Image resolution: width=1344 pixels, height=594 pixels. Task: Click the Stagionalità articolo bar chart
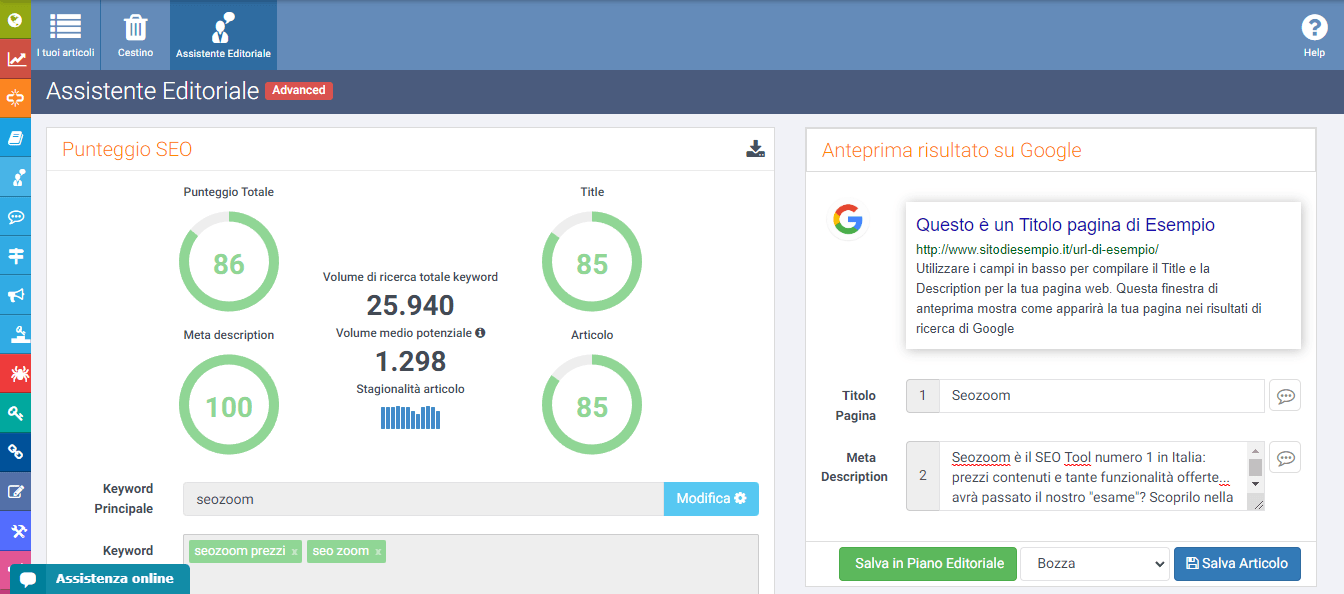point(410,417)
